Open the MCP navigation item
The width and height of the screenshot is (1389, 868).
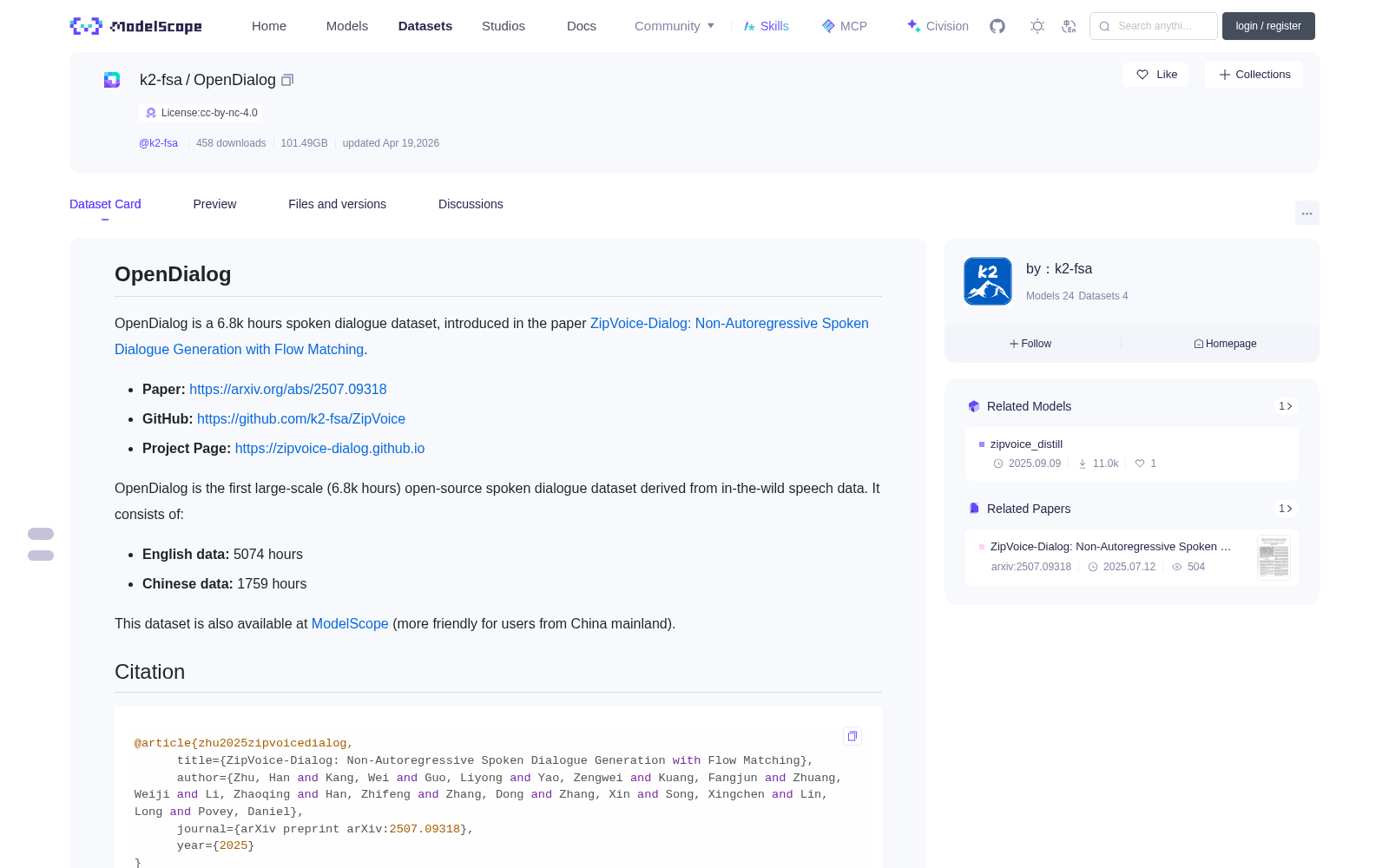point(845,26)
